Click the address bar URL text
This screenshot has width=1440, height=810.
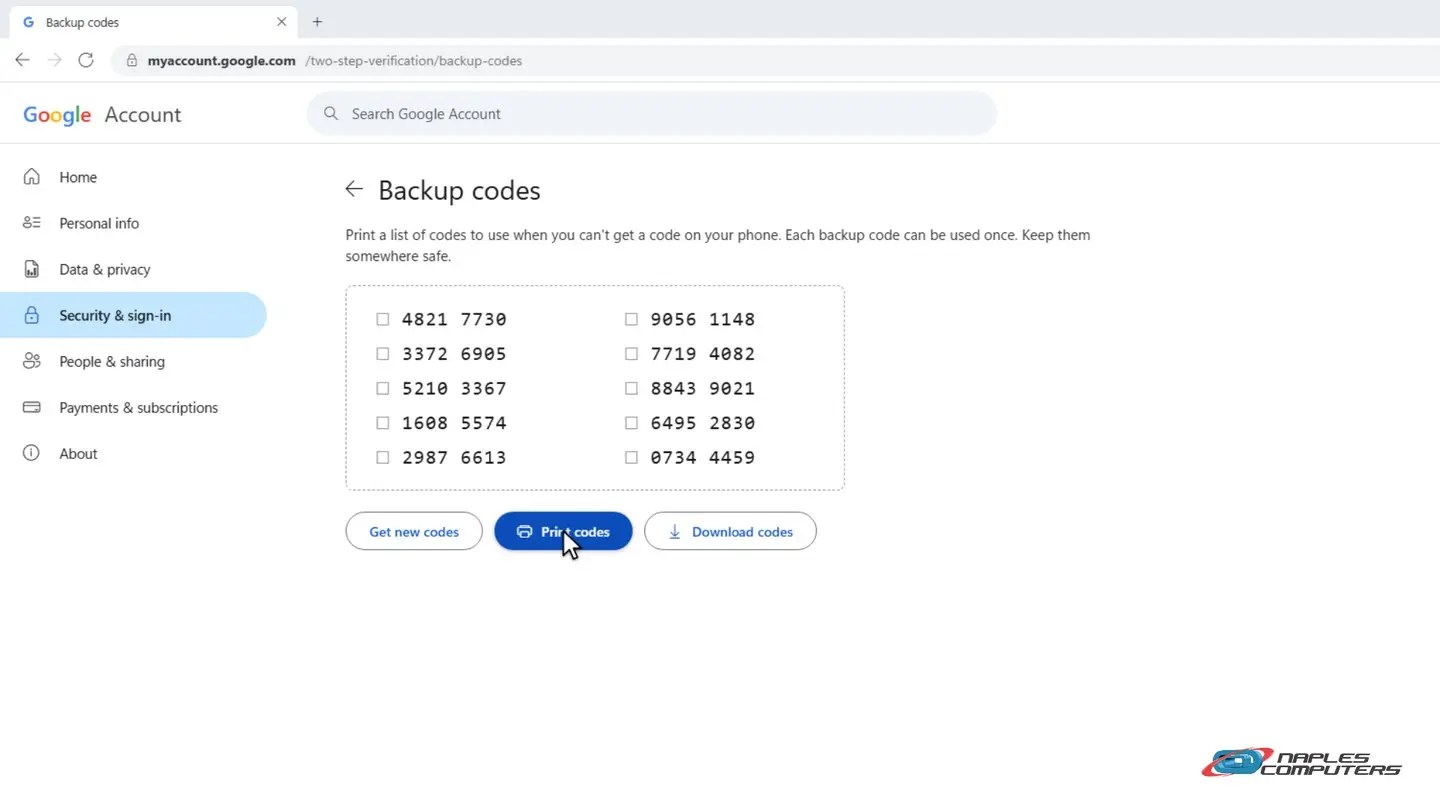click(x=335, y=60)
